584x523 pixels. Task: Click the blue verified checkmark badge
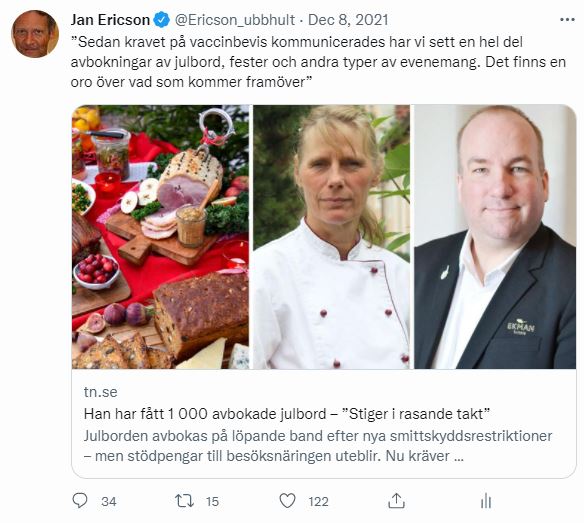coord(161,20)
